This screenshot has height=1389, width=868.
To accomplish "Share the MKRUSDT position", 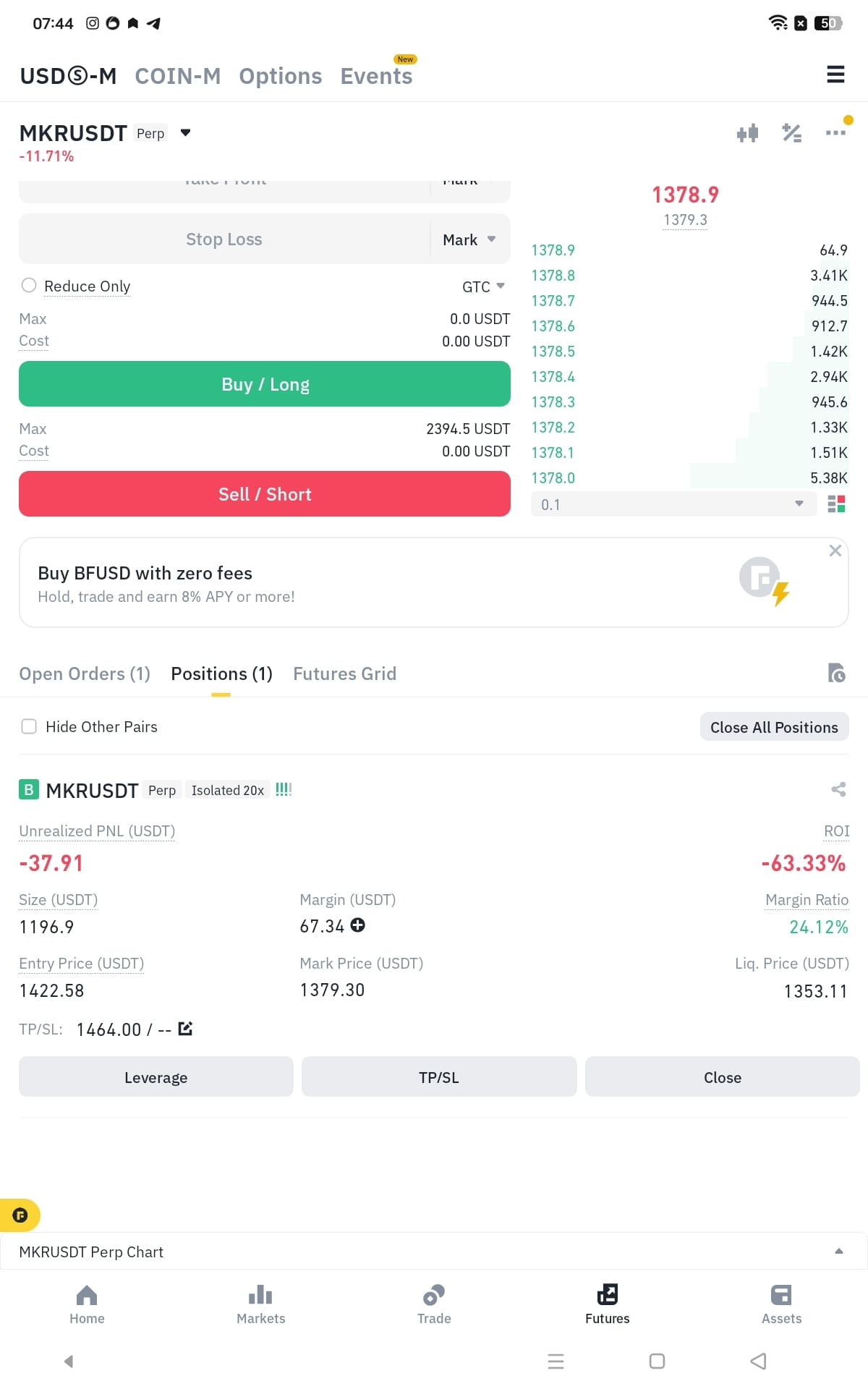I will [x=838, y=789].
